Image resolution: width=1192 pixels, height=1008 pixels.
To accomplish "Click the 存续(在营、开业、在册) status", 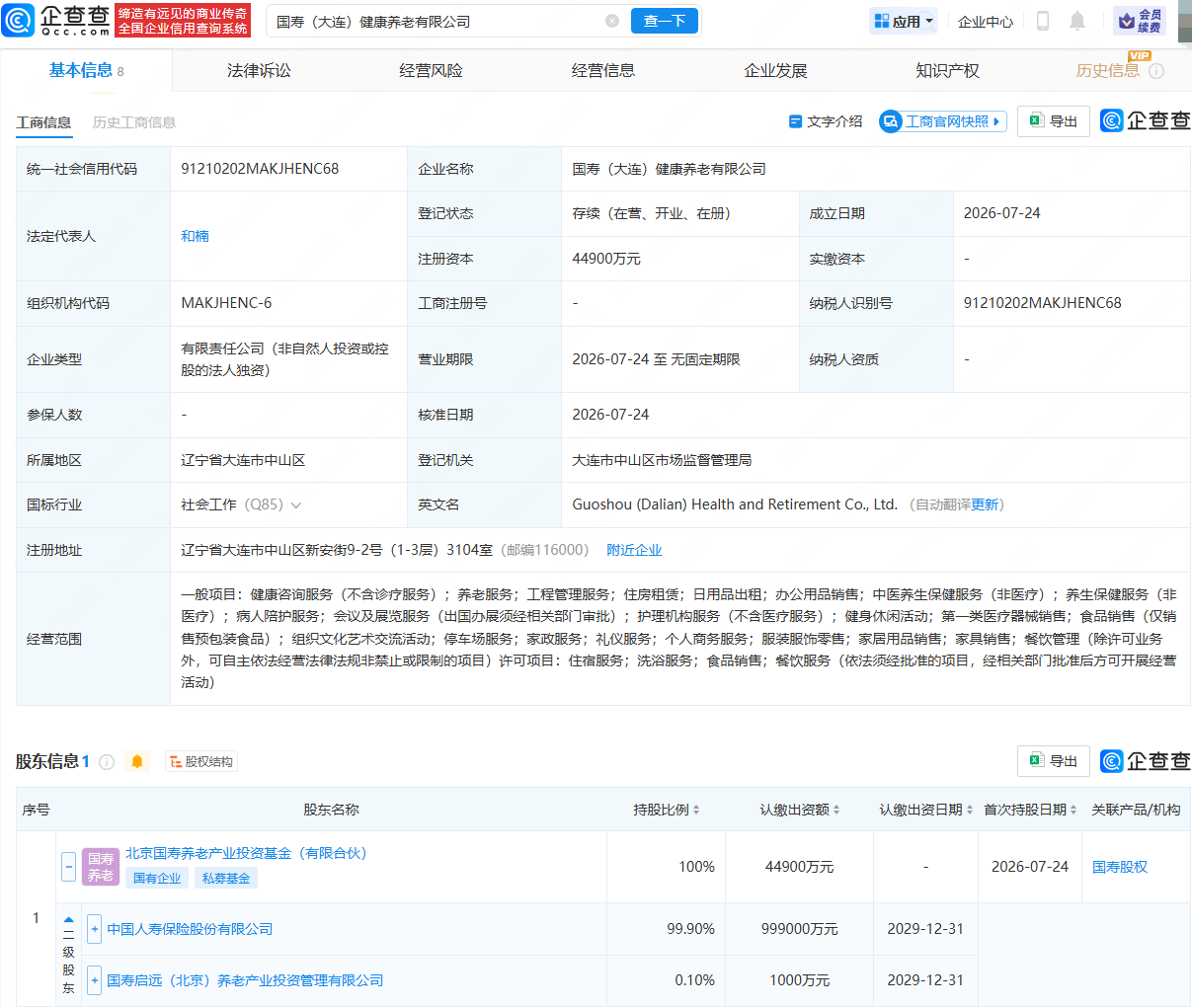I will (x=651, y=213).
